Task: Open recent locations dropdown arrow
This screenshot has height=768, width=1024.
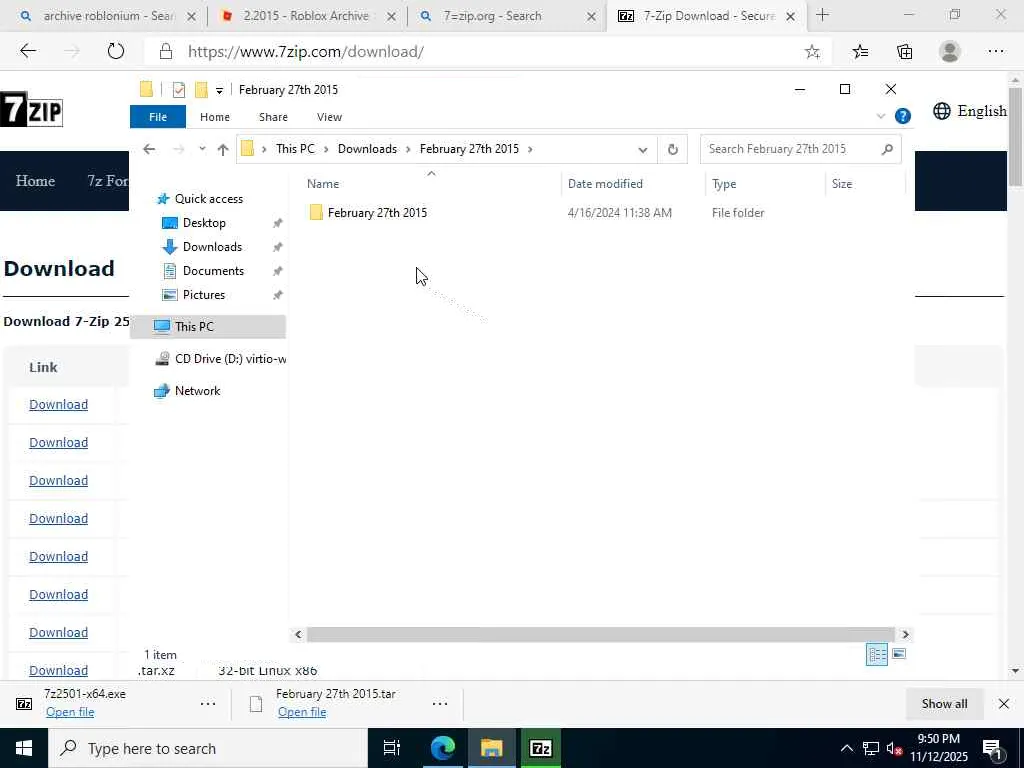Action: (202, 149)
